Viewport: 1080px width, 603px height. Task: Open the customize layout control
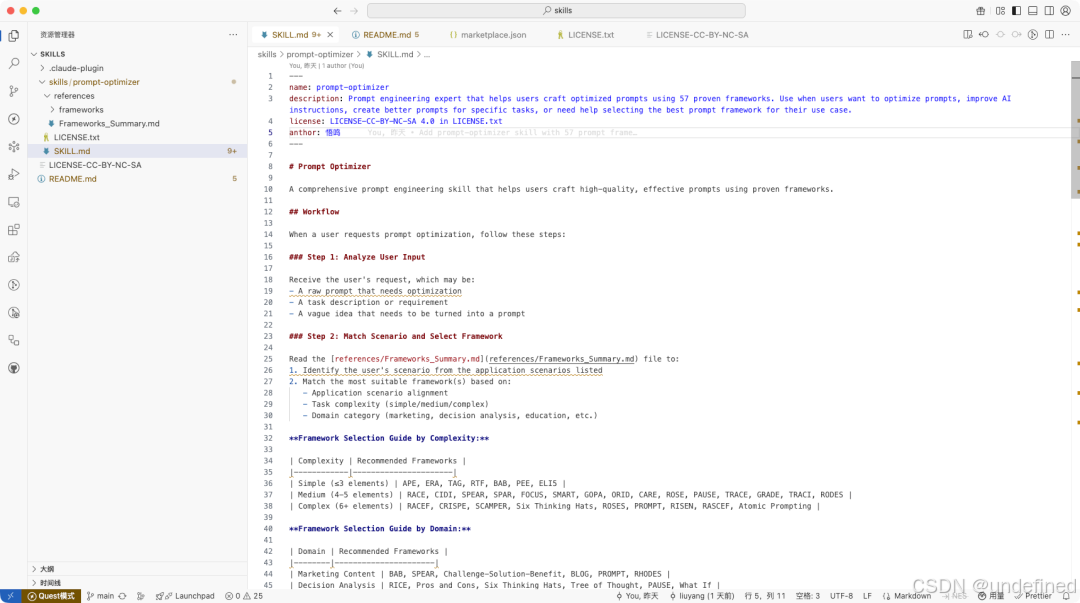click(x=1000, y=10)
